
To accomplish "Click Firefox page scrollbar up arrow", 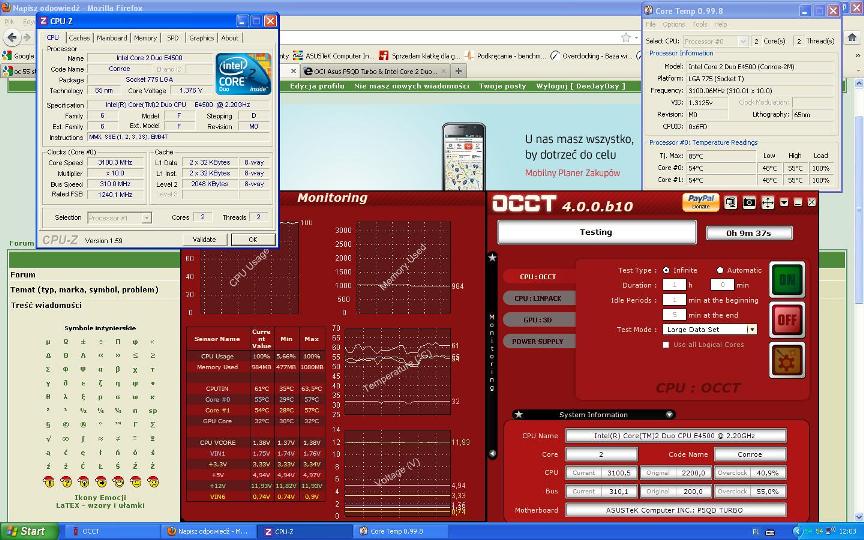I will click(858, 83).
